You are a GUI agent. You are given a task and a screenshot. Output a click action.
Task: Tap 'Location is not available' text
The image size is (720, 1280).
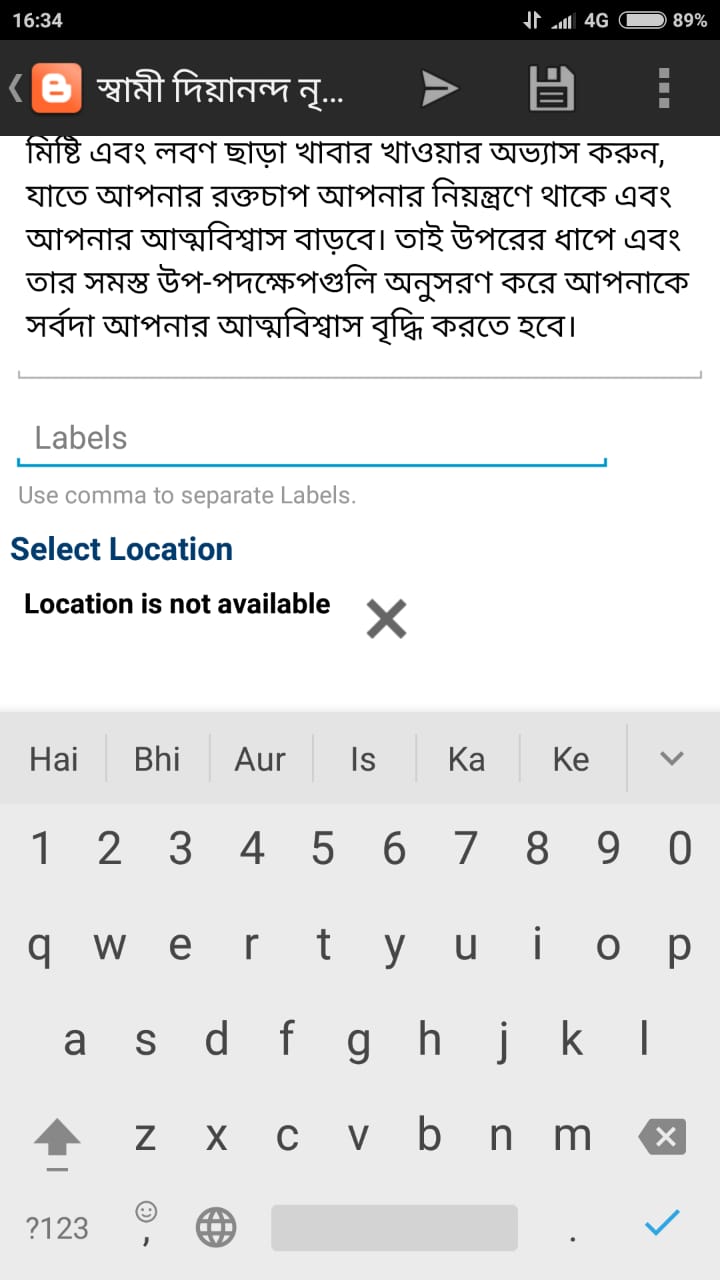point(177,604)
